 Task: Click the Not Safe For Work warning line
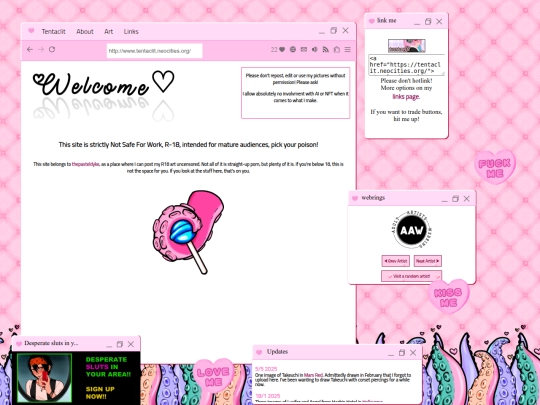(188, 145)
